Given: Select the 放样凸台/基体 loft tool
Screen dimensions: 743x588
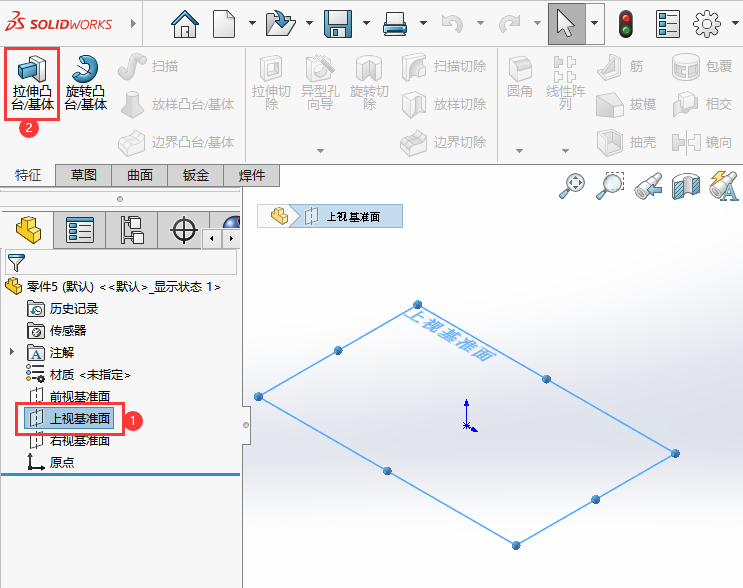Looking at the screenshot, I should [176, 104].
